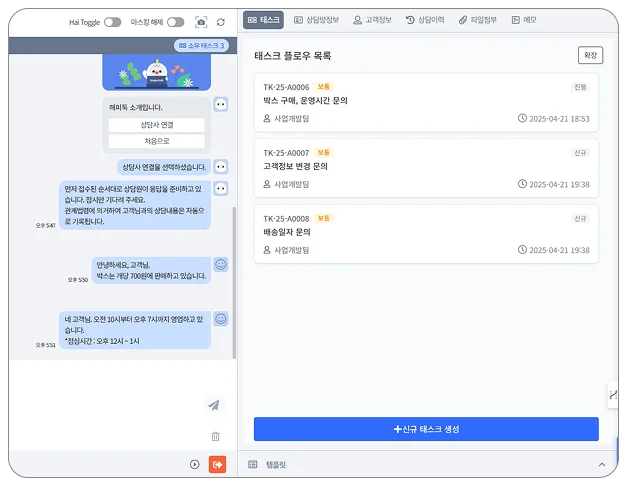Expand the 템플릿 panel chevron
This screenshot has height=485, width=627.
[602, 465]
